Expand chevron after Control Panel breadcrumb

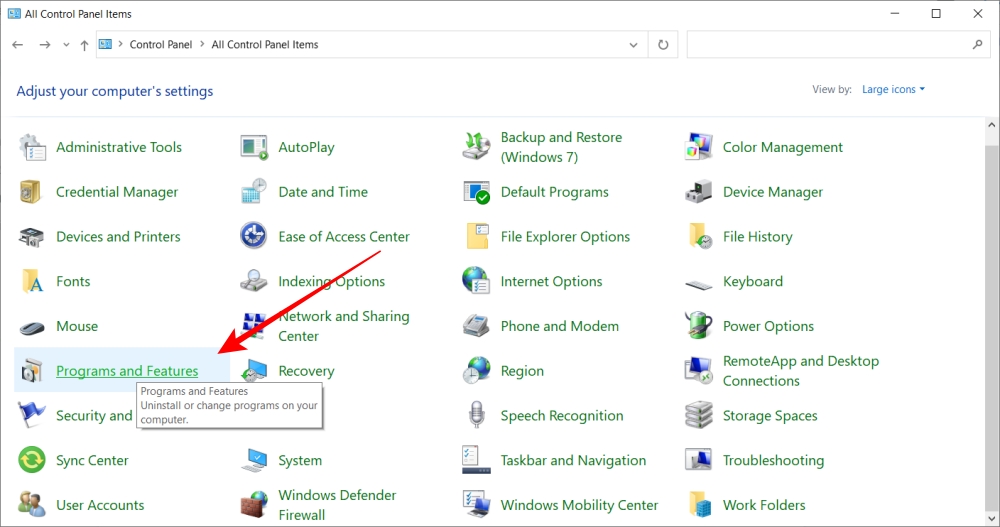(202, 44)
